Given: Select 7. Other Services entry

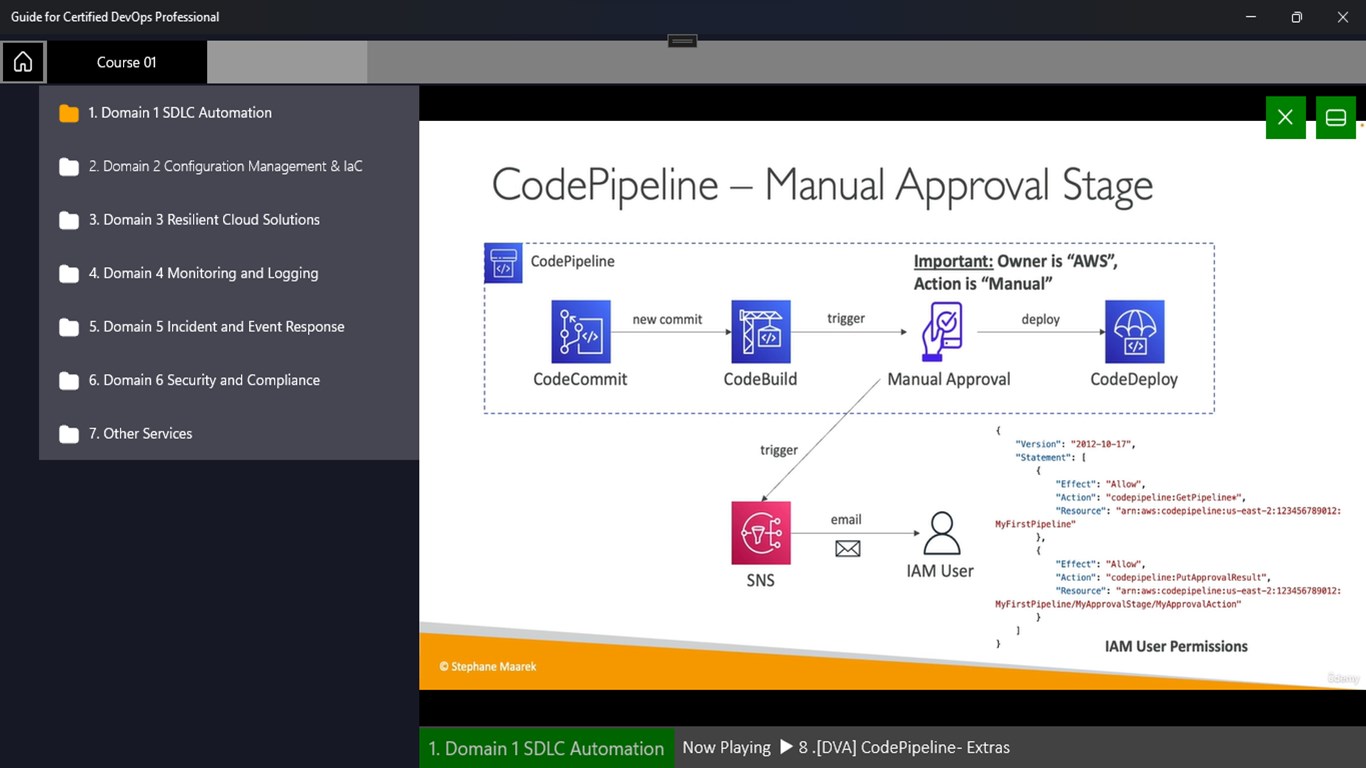Looking at the screenshot, I should coord(140,434).
